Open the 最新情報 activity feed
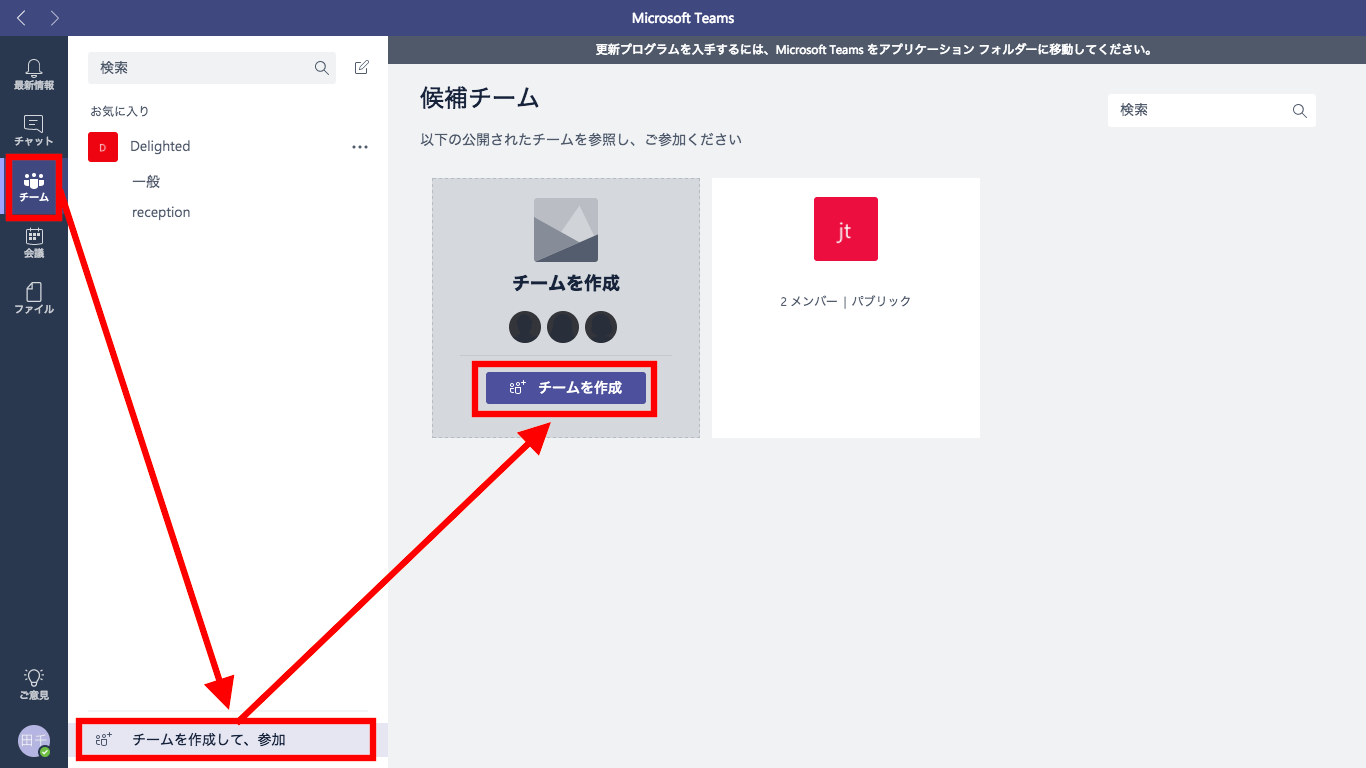 point(34,74)
